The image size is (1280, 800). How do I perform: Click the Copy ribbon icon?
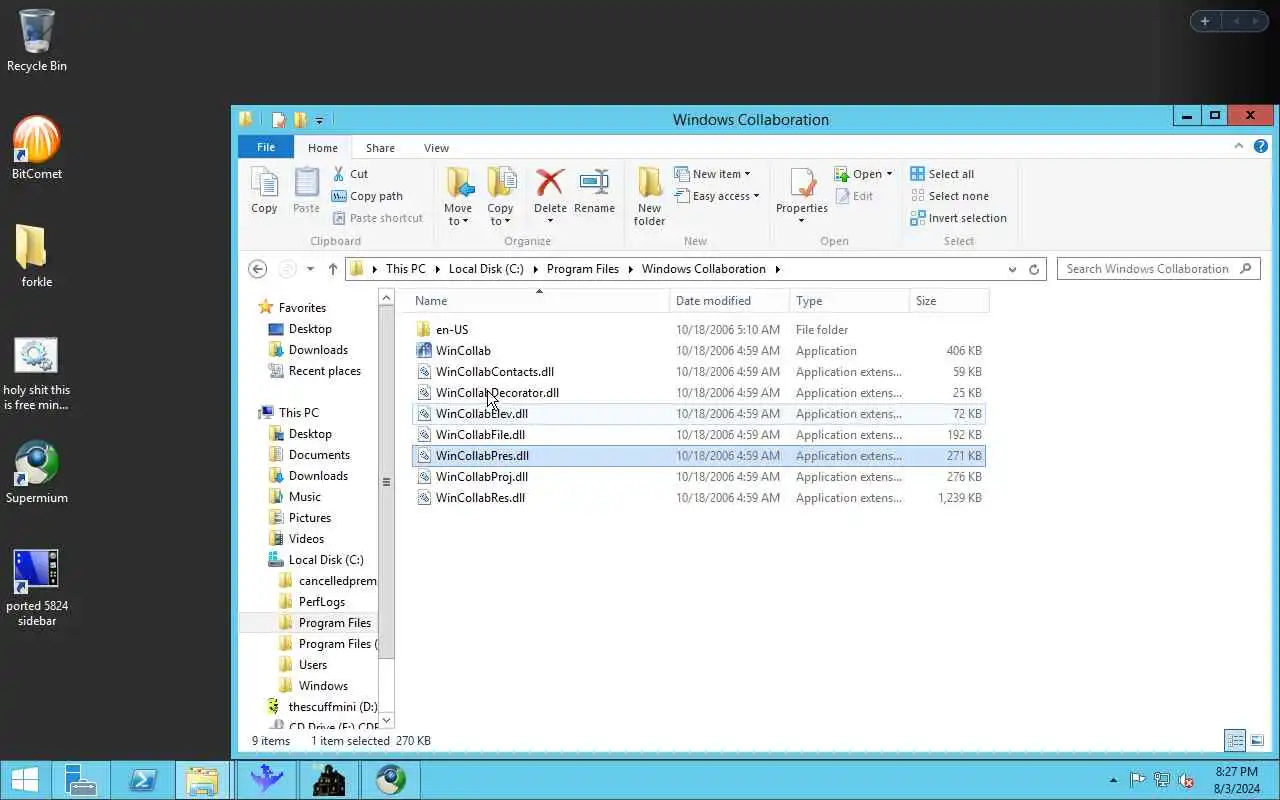(x=264, y=190)
